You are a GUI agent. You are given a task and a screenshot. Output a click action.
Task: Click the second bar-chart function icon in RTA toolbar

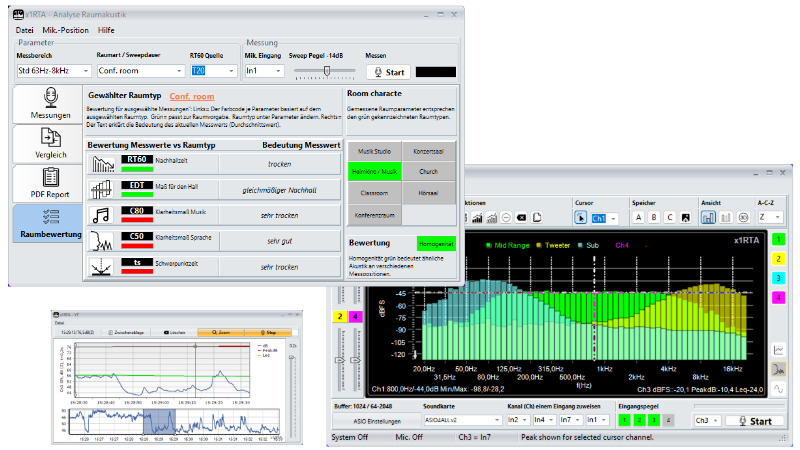(492, 218)
